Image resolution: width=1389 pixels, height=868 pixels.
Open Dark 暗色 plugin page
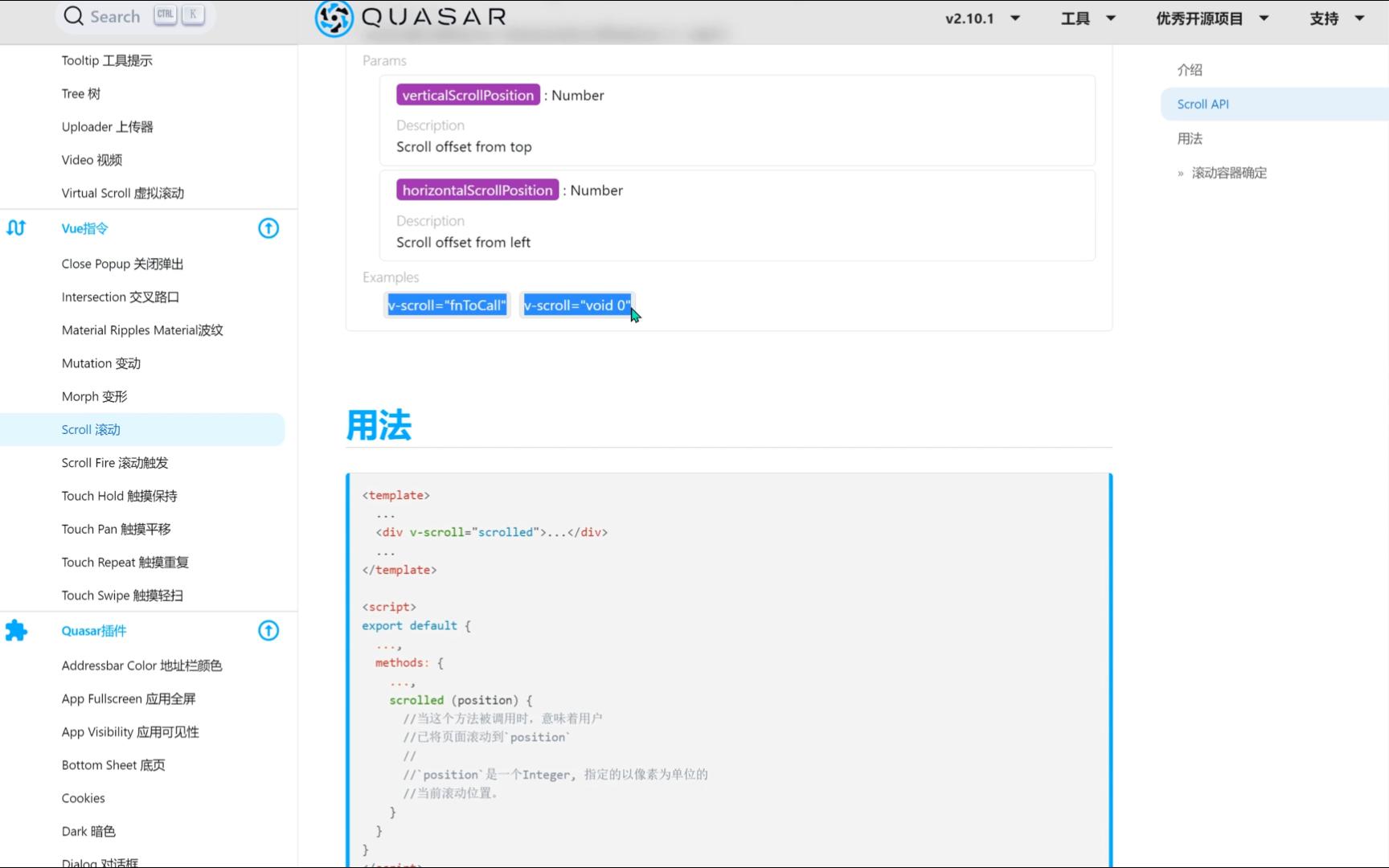[x=88, y=831]
